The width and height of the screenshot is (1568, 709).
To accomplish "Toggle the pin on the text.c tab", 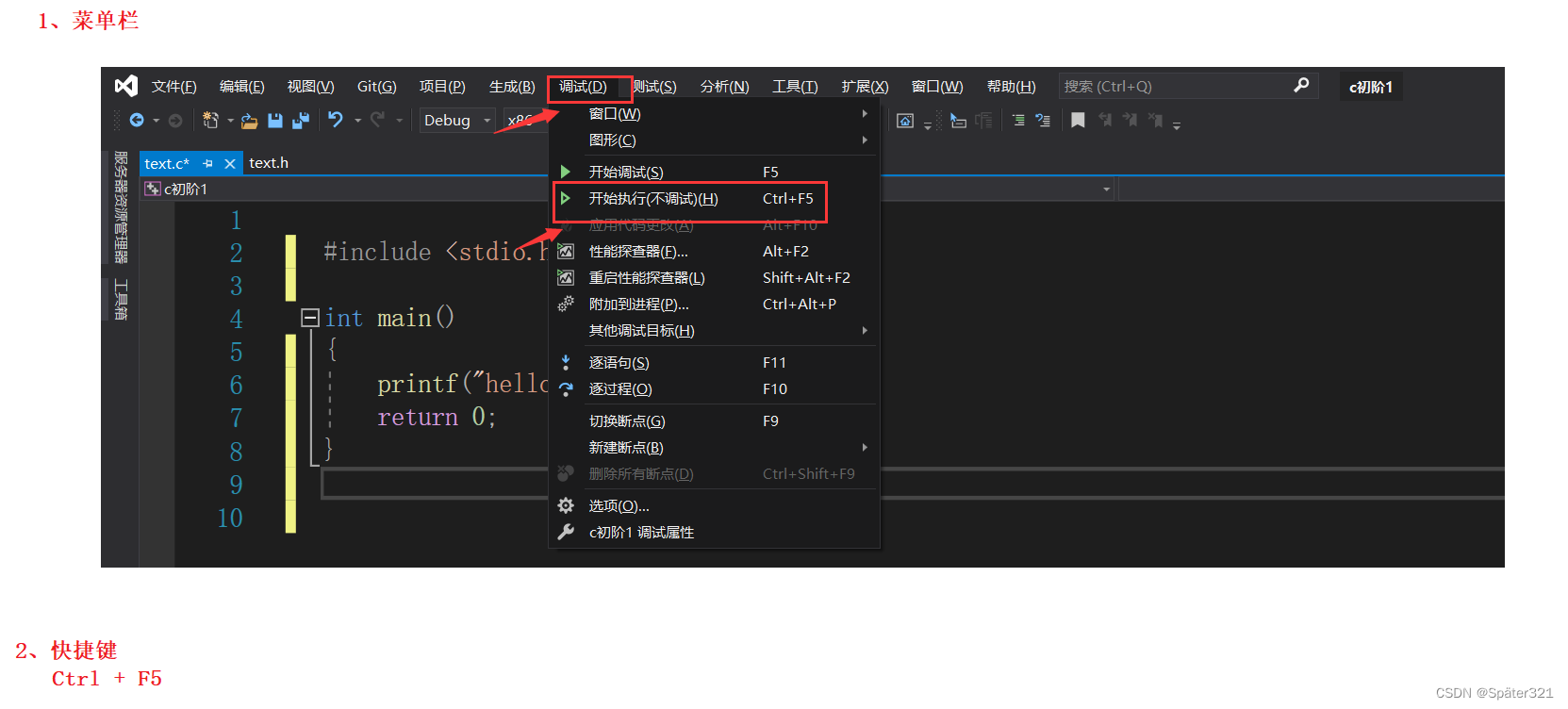I will (x=208, y=163).
